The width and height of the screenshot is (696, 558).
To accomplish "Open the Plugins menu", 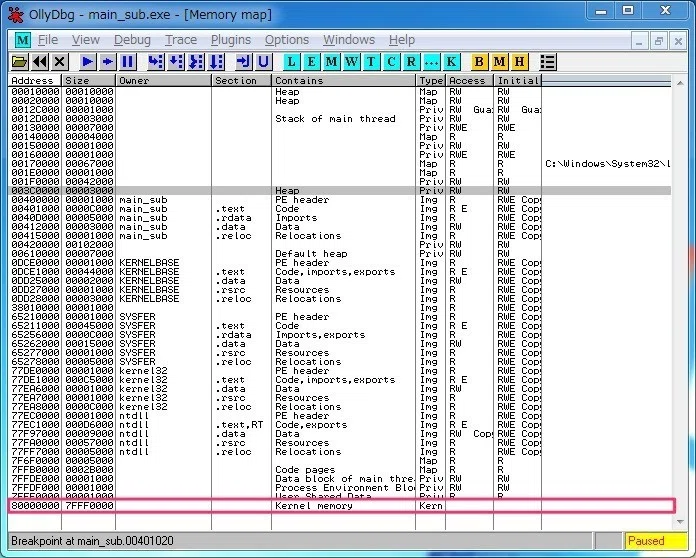I will pos(231,40).
